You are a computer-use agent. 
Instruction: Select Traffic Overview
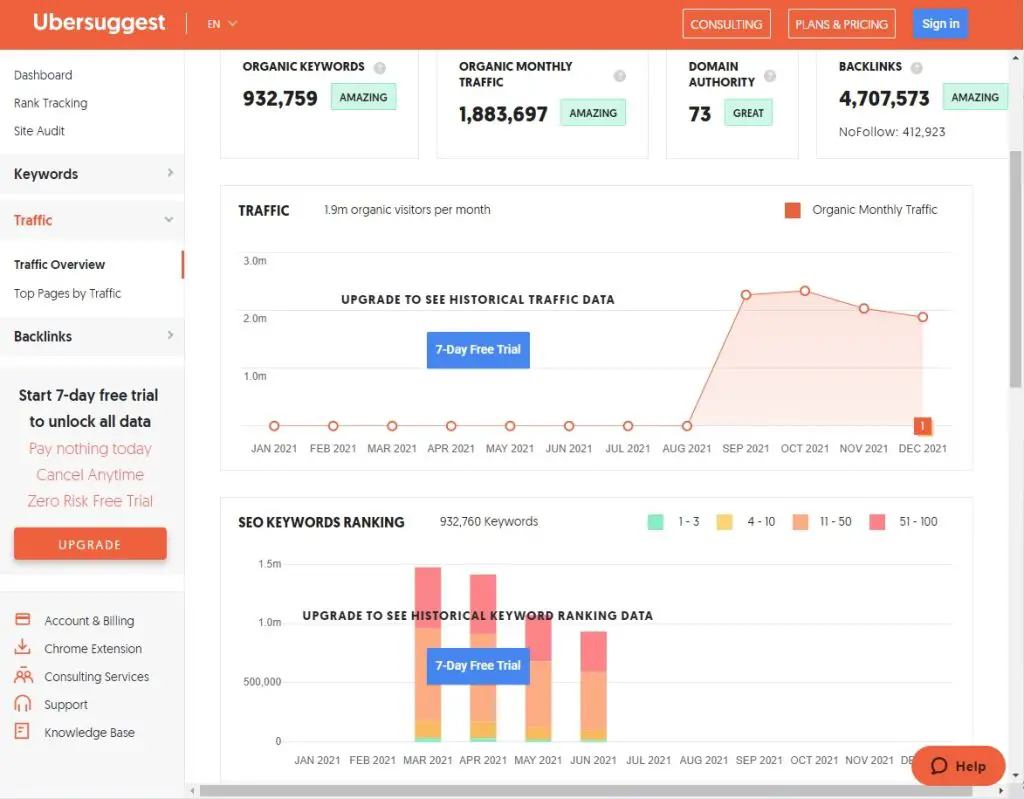click(59, 265)
